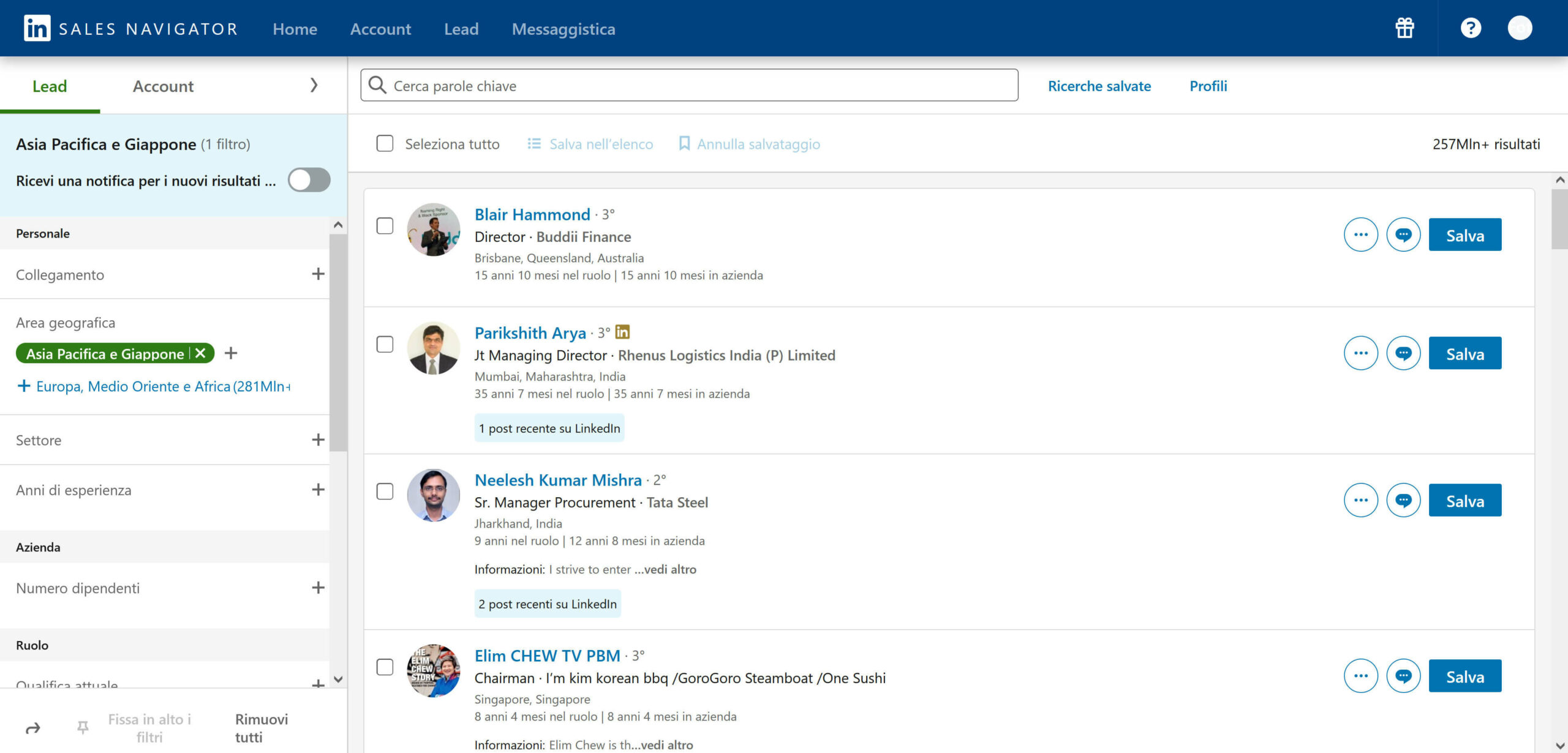Click the pin icon for Fissa in alto

click(83, 727)
